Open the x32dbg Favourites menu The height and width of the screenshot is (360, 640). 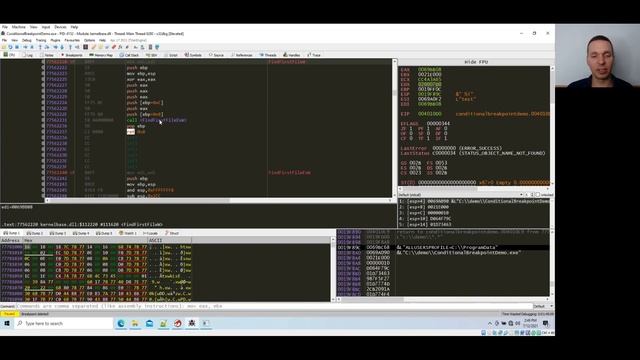72,40
